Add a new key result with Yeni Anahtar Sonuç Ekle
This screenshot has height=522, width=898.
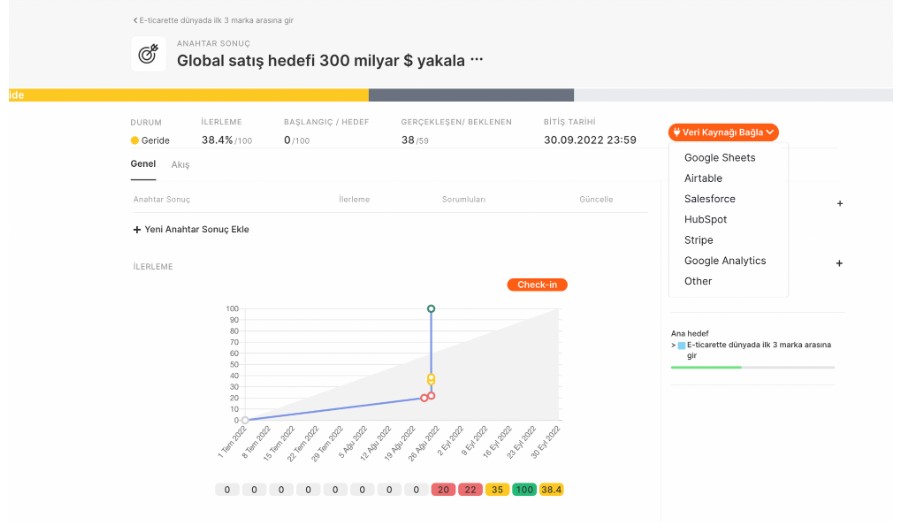pyautogui.click(x=191, y=229)
